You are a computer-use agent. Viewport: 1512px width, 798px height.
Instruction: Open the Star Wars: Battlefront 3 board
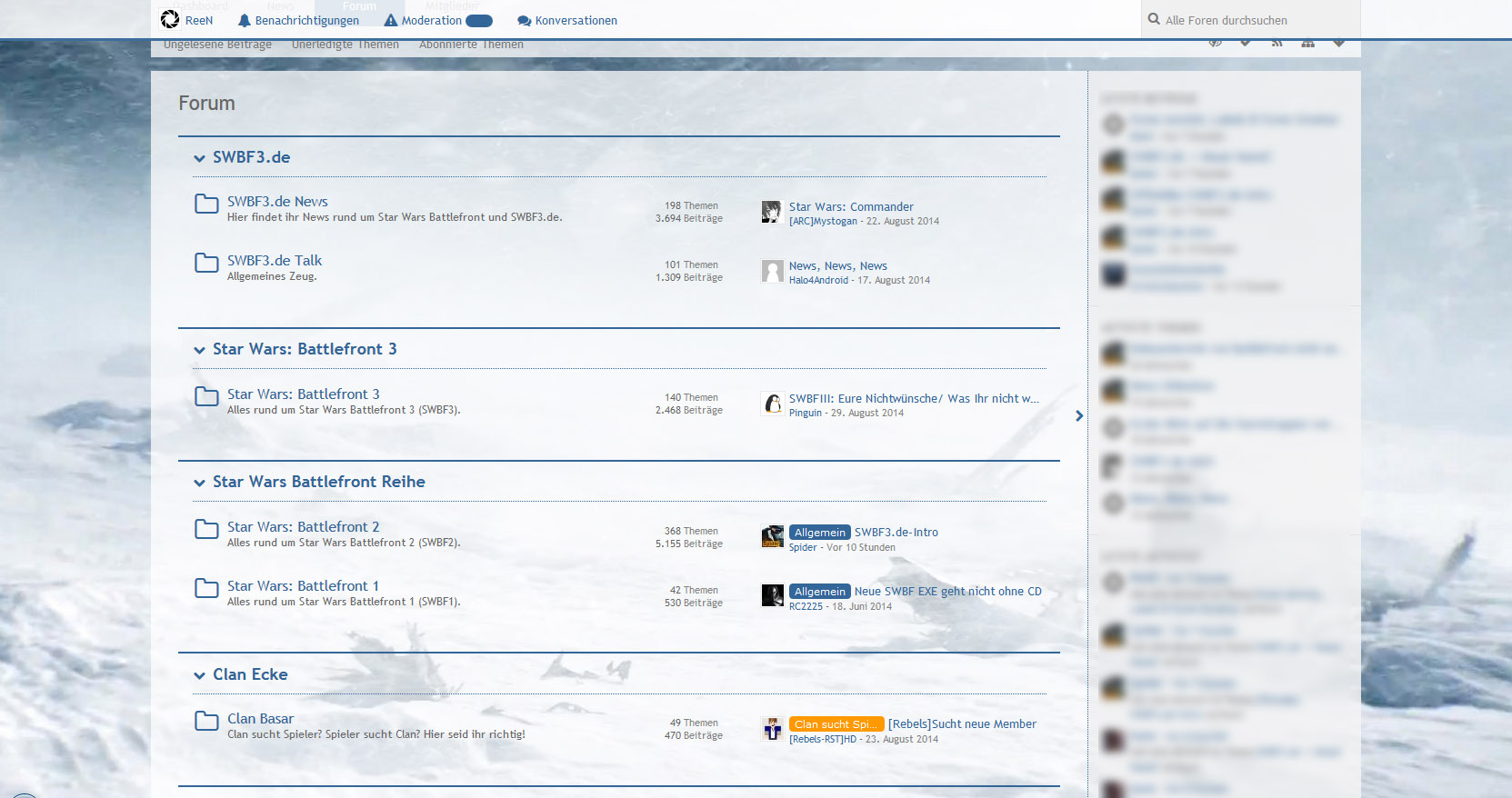(304, 394)
